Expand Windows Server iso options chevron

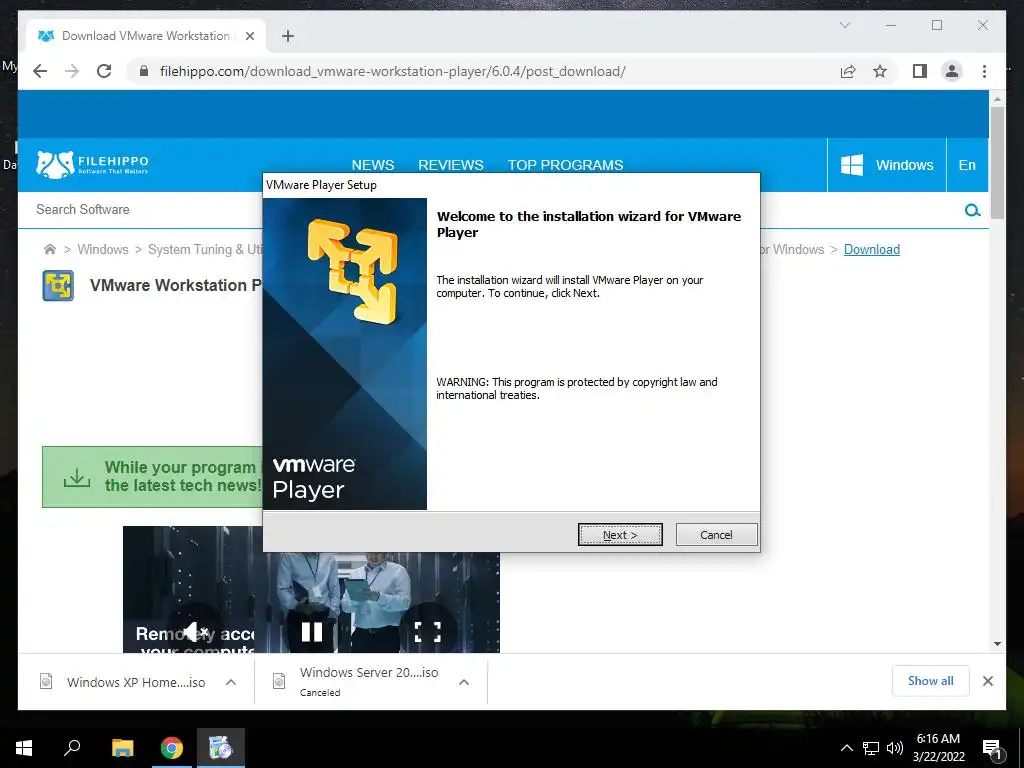click(464, 682)
